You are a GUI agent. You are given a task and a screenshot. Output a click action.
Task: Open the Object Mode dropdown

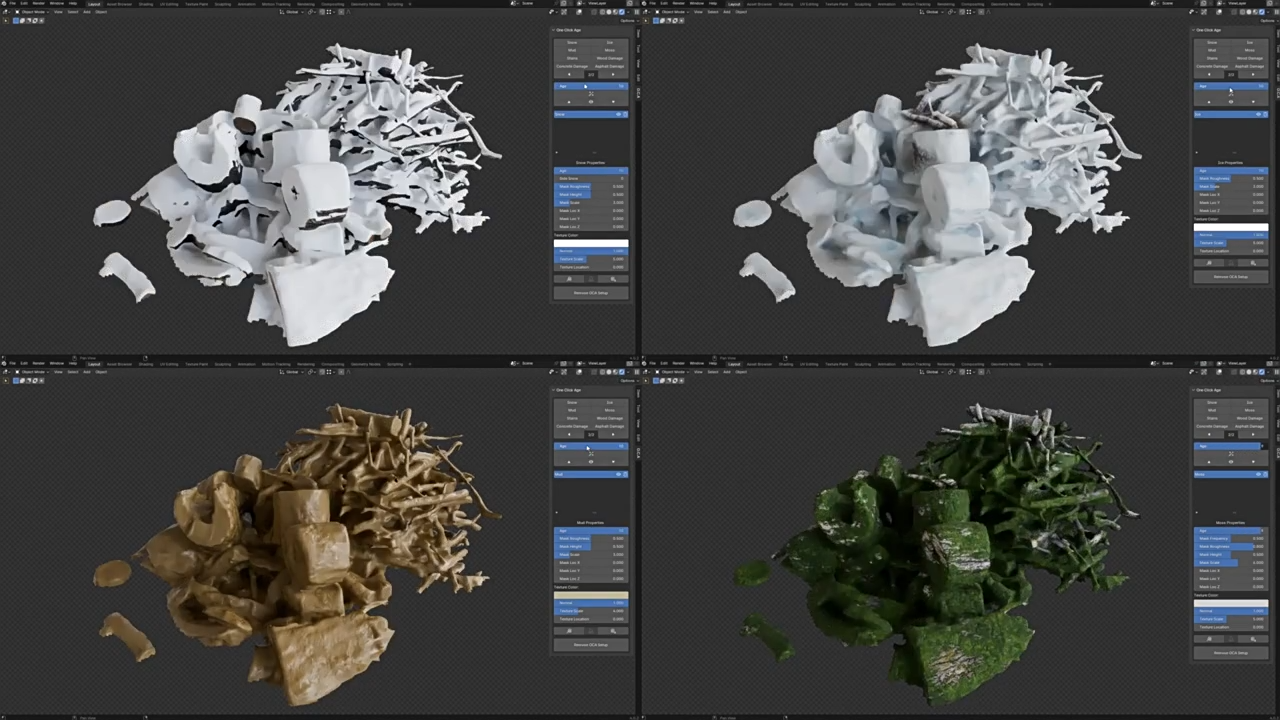(x=33, y=12)
